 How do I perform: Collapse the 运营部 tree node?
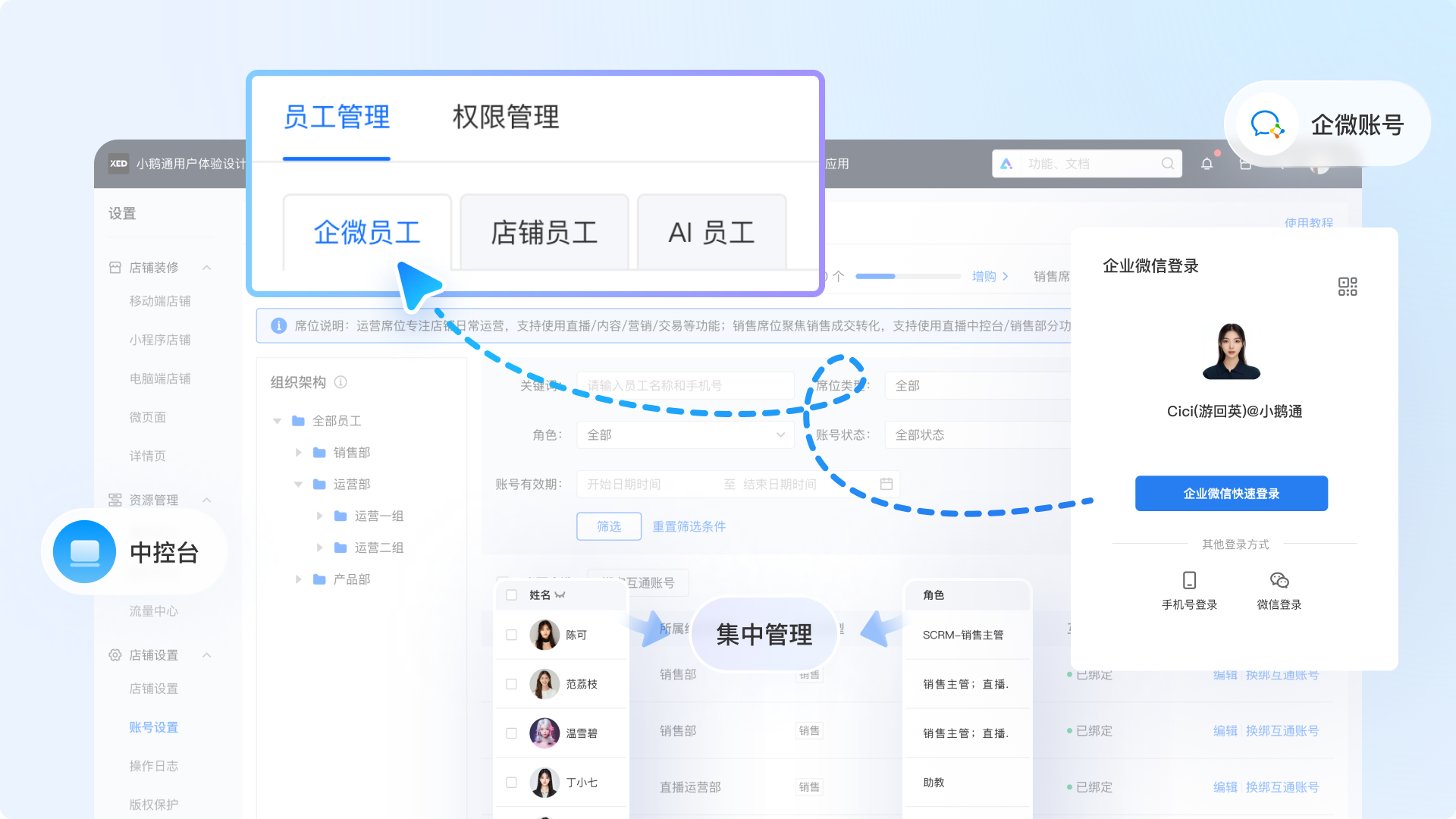click(x=299, y=485)
